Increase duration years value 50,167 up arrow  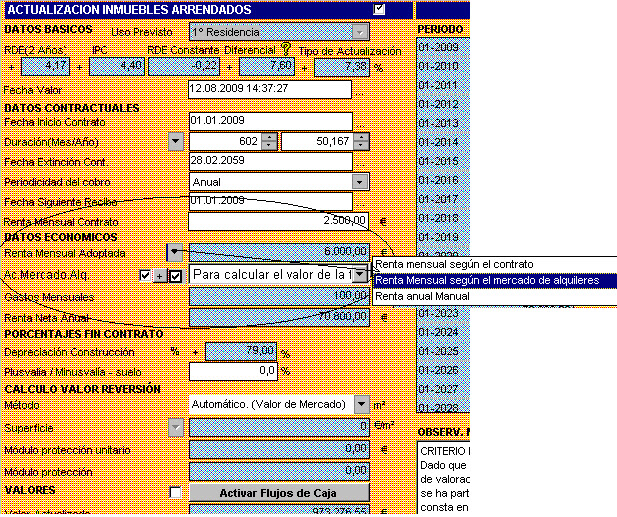(361, 137)
